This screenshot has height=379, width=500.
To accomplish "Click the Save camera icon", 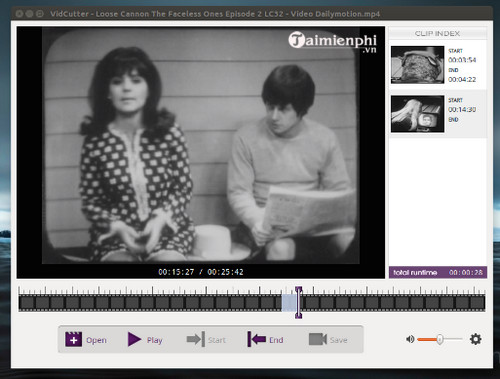I will click(318, 339).
